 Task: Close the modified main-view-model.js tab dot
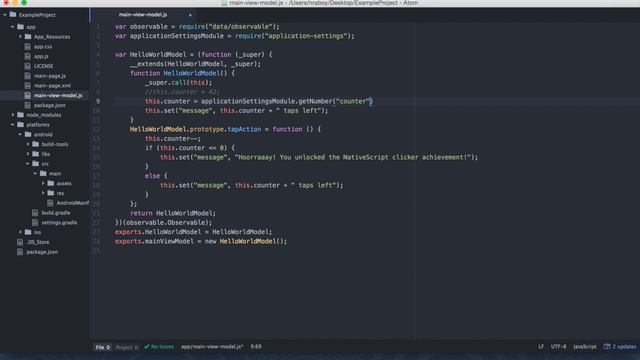pos(190,15)
